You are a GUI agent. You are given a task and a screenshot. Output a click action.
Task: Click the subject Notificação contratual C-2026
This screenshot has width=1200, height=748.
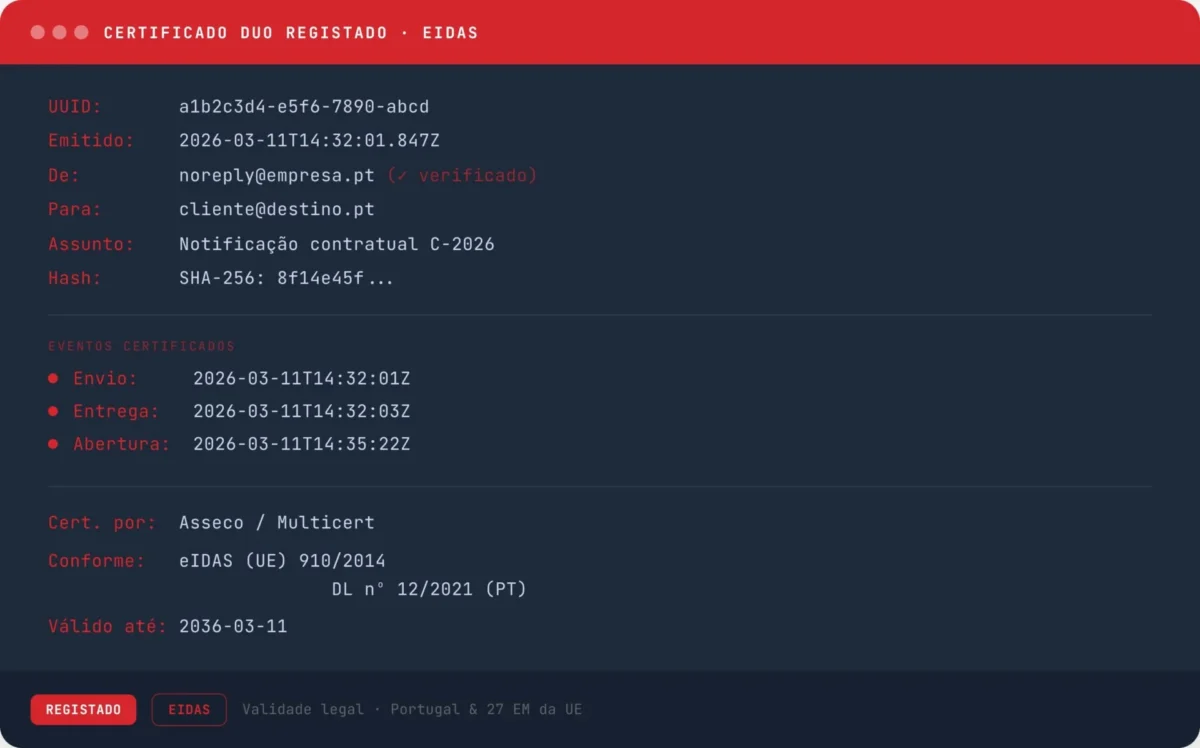click(x=336, y=244)
